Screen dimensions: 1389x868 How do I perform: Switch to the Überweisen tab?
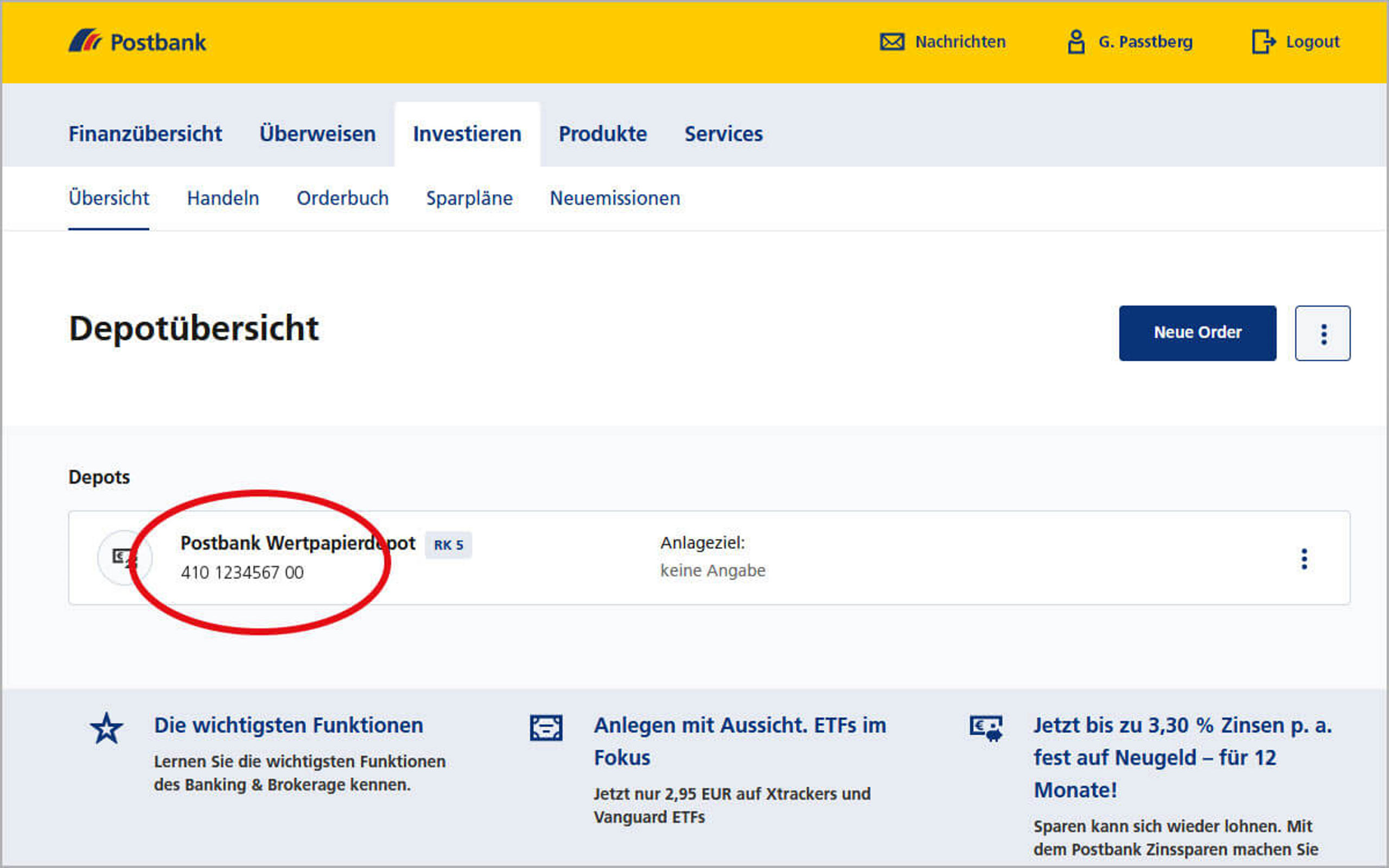[317, 134]
